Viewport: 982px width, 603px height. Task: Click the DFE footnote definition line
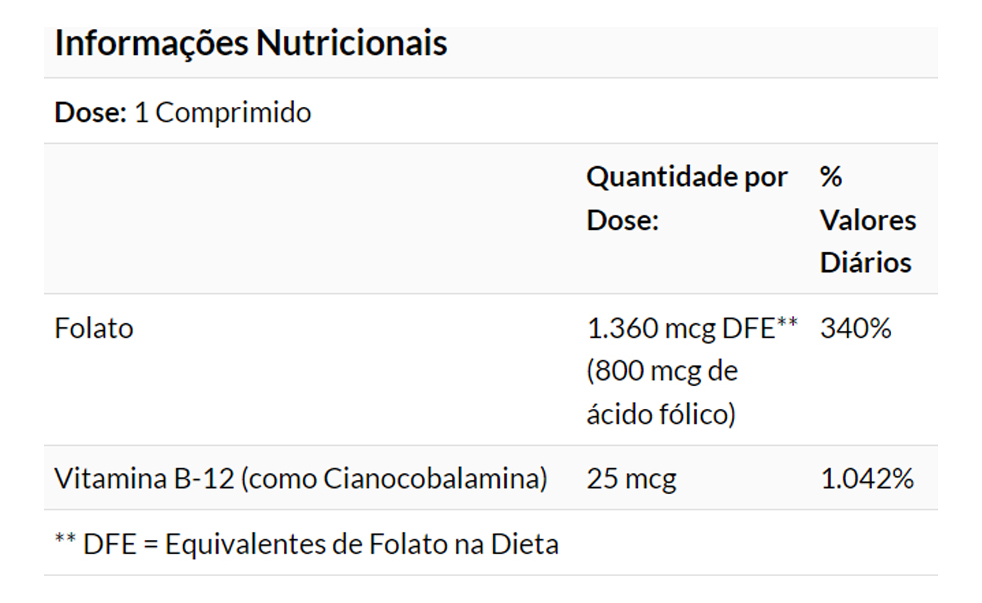click(x=306, y=544)
